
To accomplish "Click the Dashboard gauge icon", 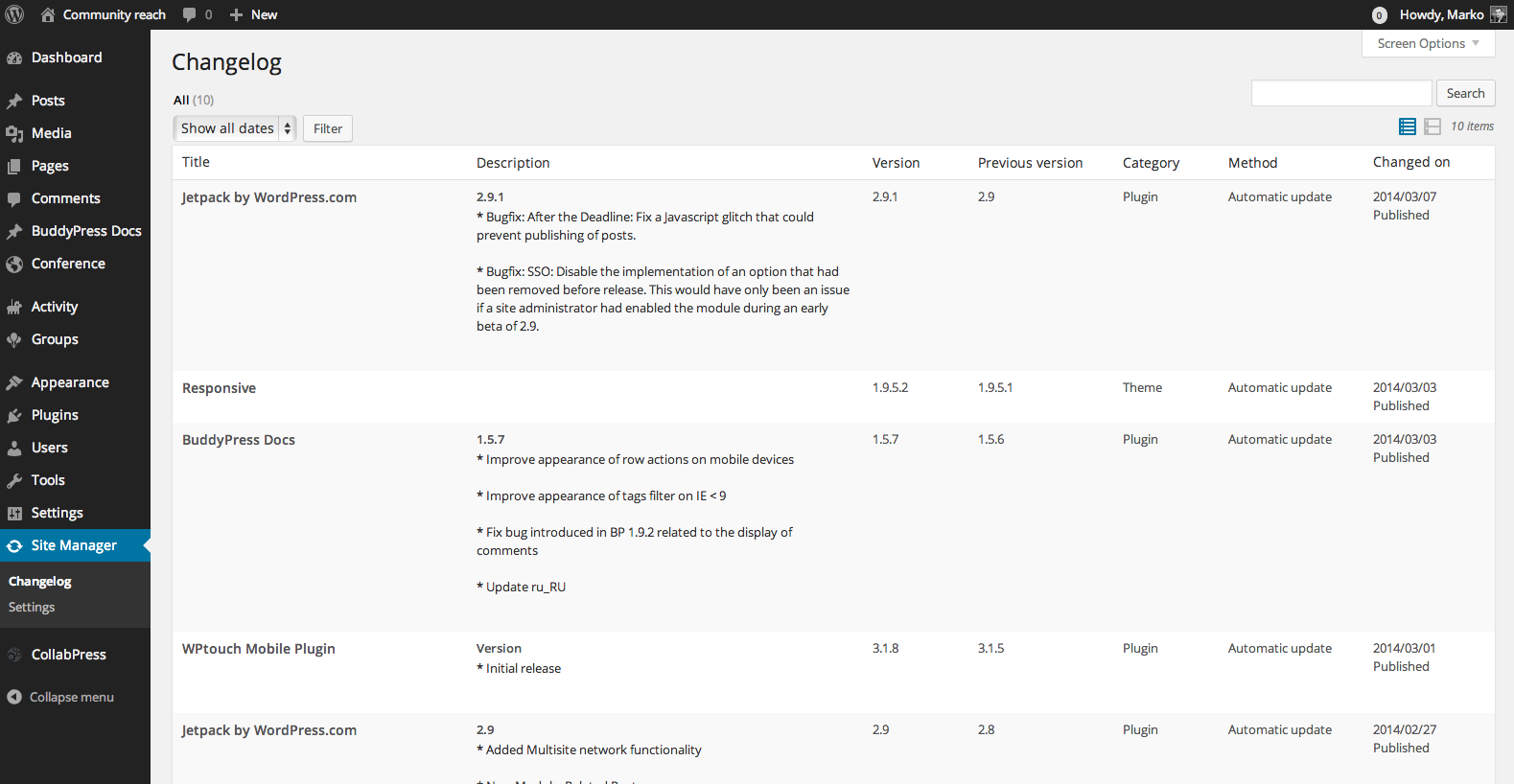I will point(14,58).
